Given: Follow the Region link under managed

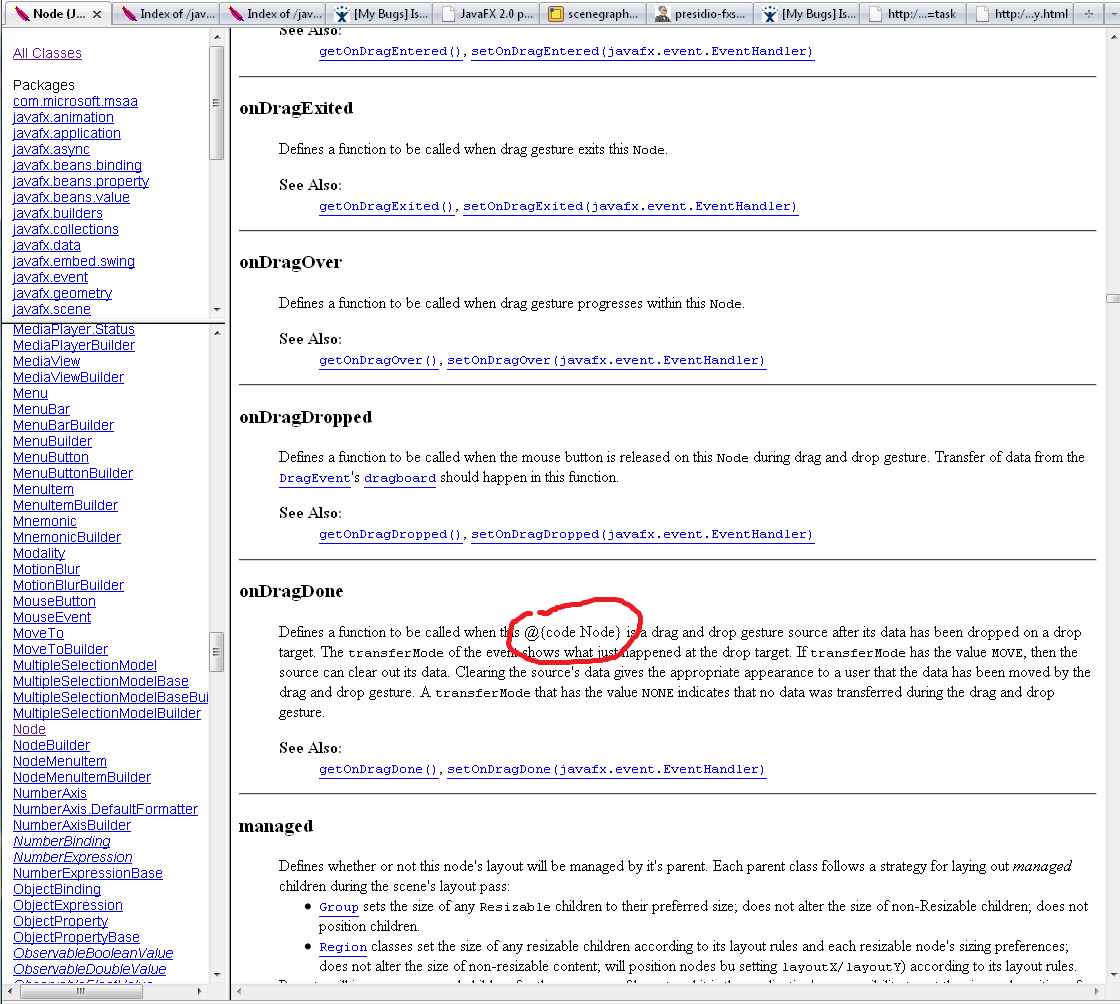Looking at the screenshot, I should [342, 947].
